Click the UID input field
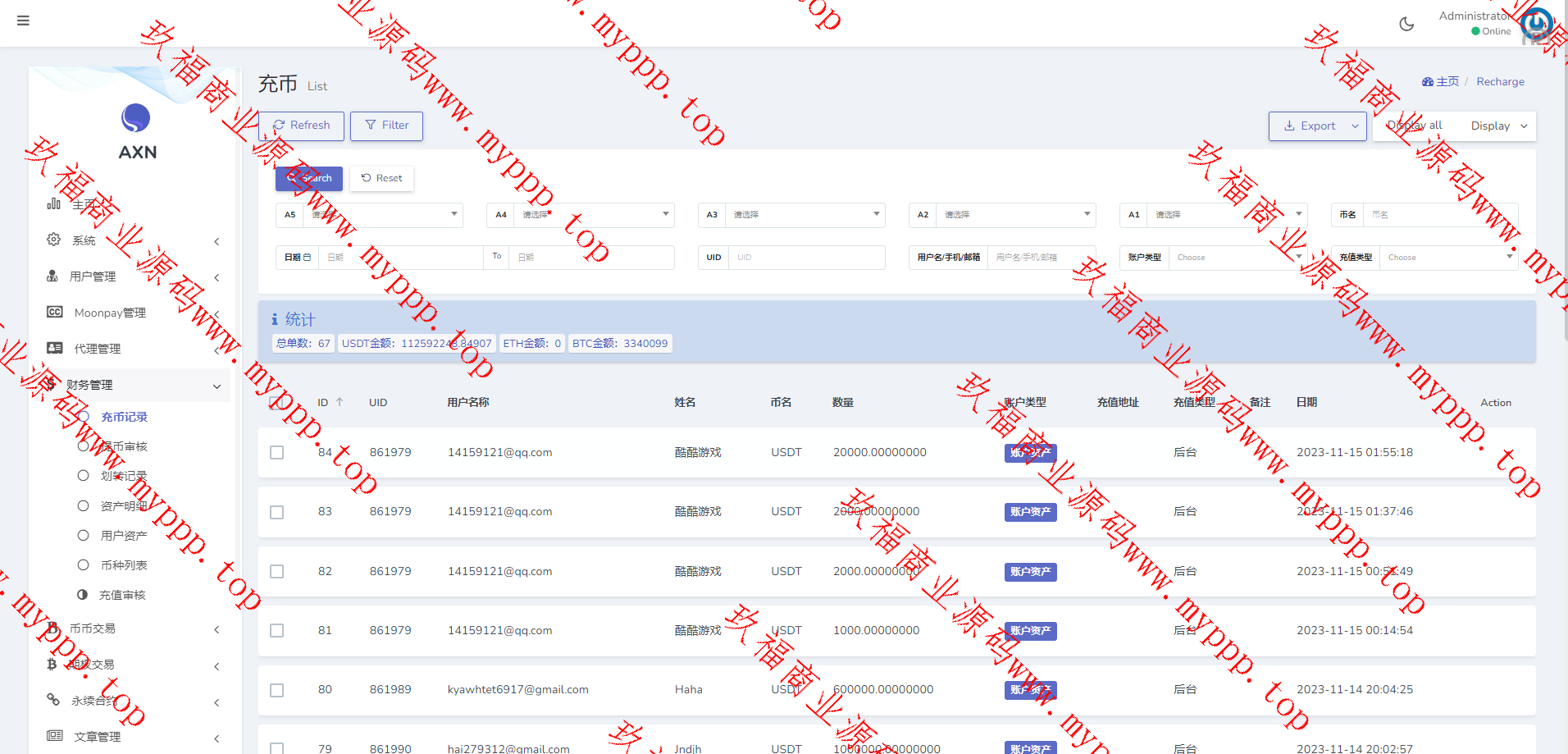 [x=806, y=258]
